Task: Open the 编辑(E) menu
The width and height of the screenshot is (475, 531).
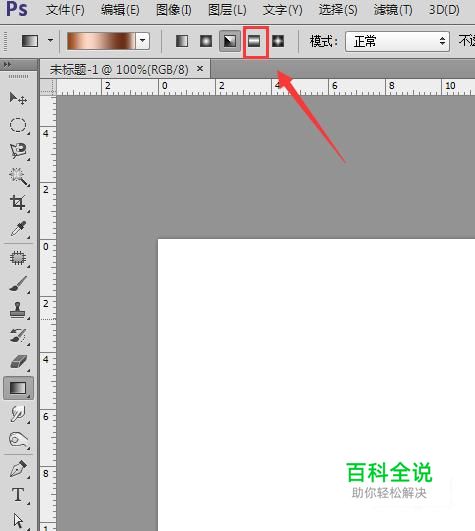Action: pyautogui.click(x=120, y=10)
